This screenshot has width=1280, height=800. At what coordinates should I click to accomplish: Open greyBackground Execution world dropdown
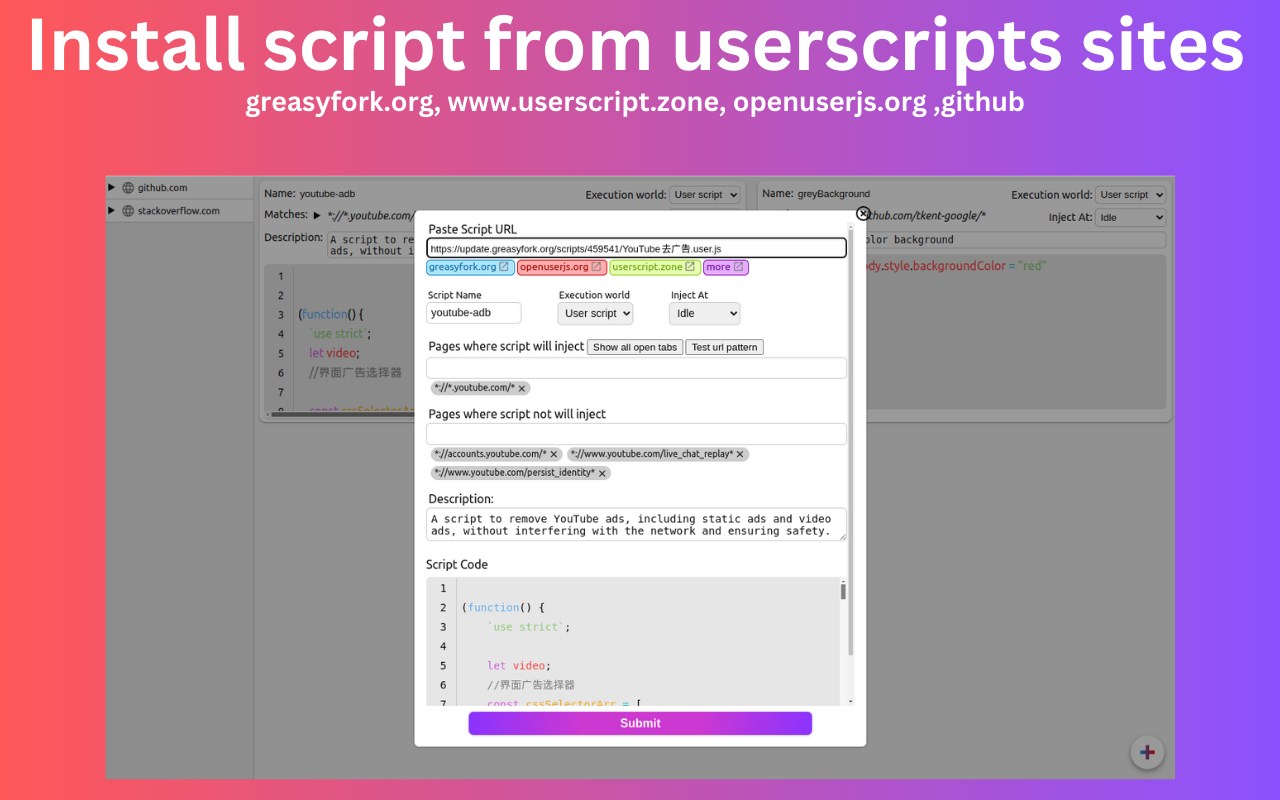1131,195
